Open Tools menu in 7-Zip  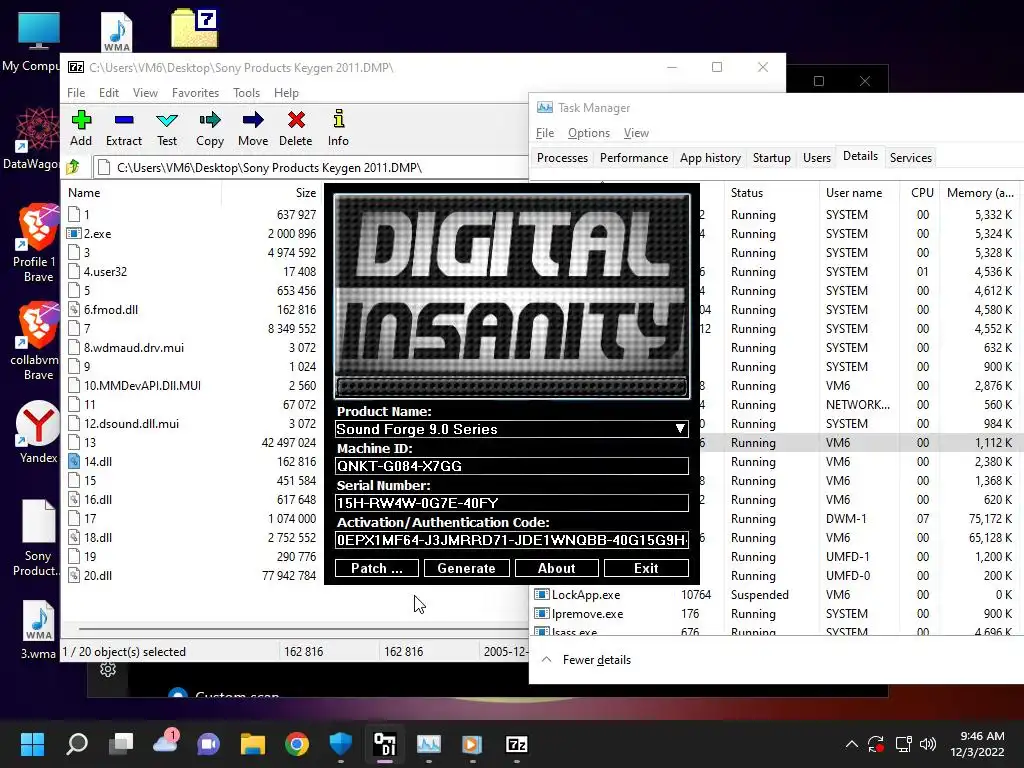point(246,93)
